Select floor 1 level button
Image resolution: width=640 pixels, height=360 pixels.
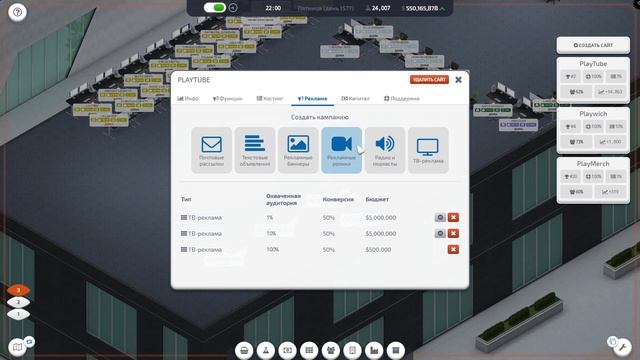18,314
